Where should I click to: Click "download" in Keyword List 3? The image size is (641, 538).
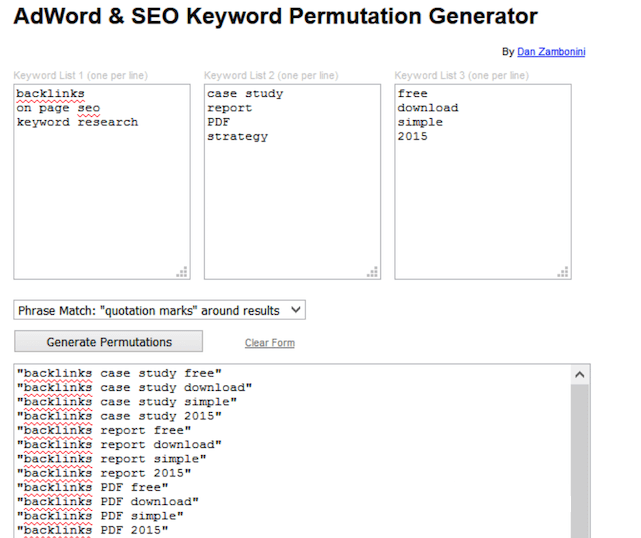[x=428, y=108]
